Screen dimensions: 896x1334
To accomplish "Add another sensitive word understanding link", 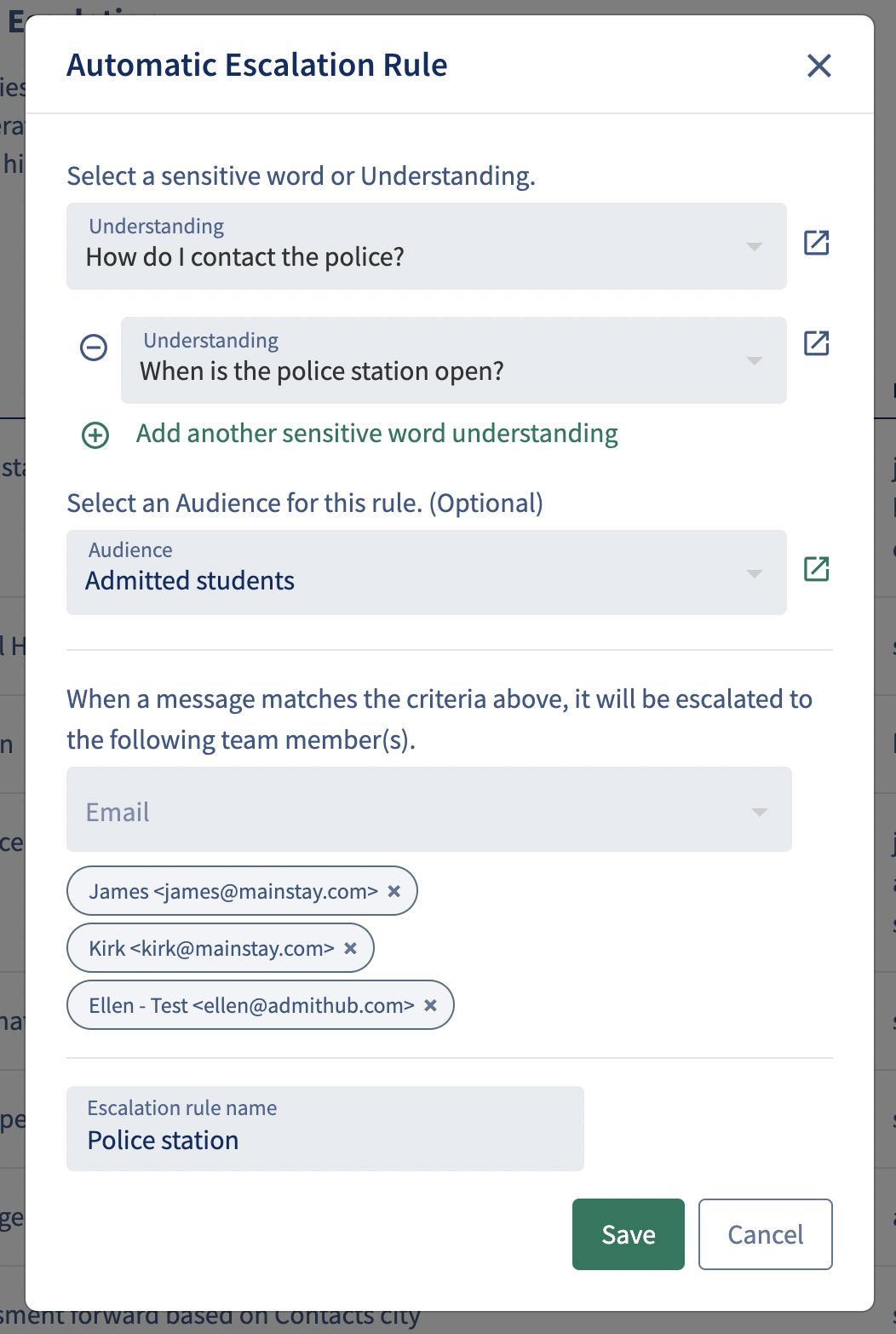I will click(x=377, y=434).
